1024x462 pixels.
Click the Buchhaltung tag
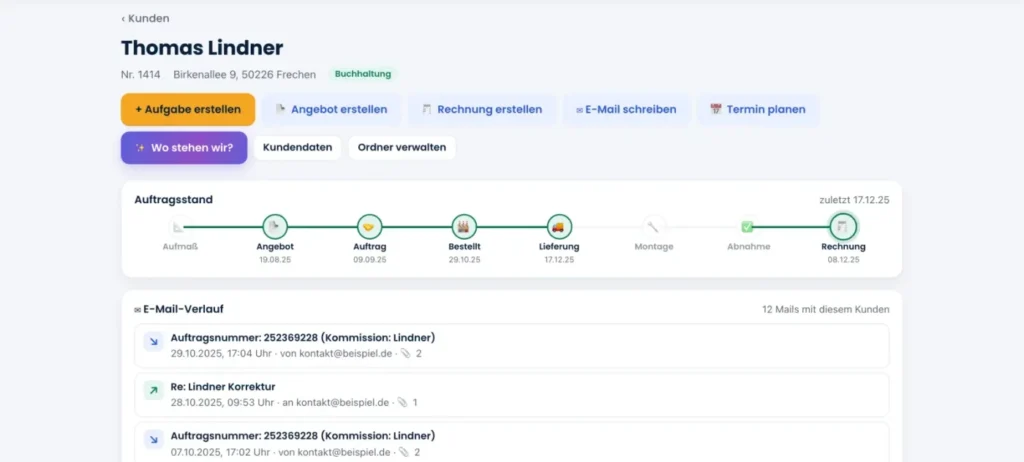click(x=363, y=74)
